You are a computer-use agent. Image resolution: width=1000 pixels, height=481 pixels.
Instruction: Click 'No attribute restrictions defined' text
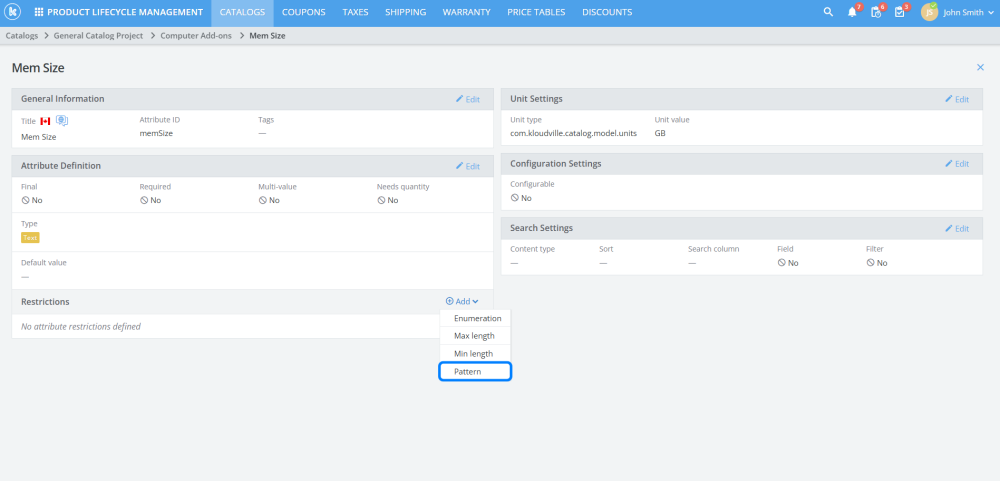[x=81, y=327]
